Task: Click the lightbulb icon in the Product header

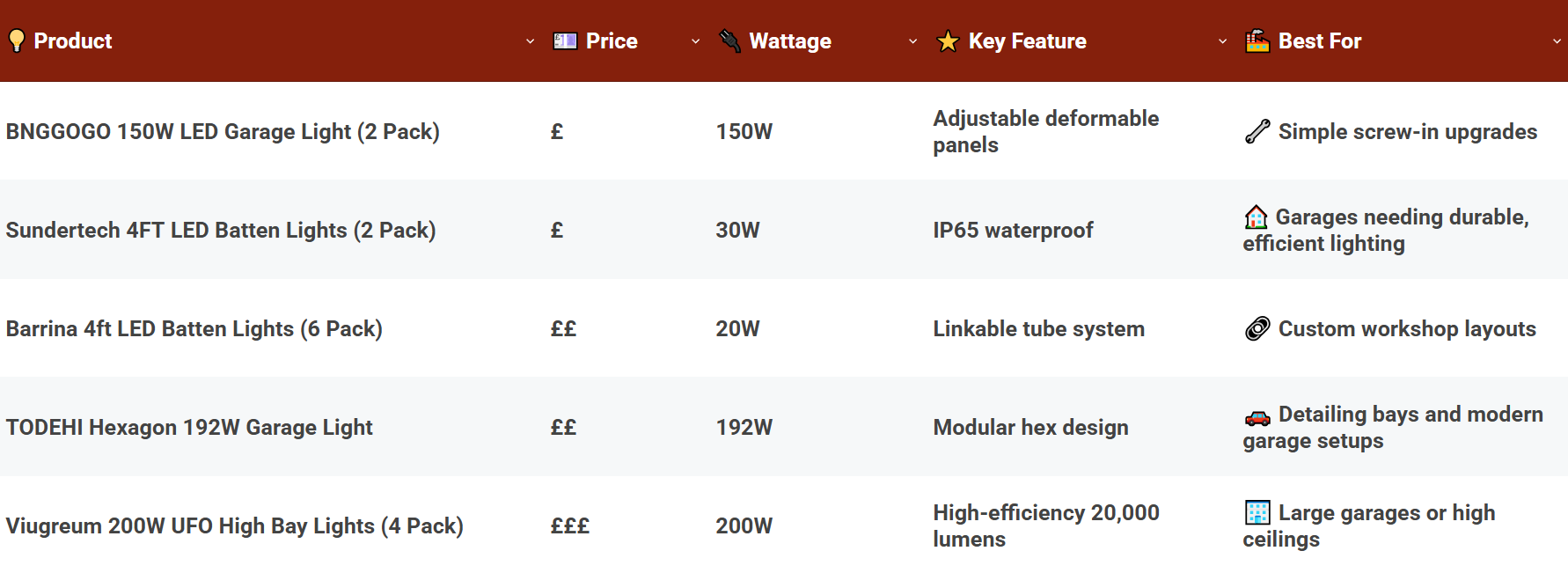Action: point(17,40)
